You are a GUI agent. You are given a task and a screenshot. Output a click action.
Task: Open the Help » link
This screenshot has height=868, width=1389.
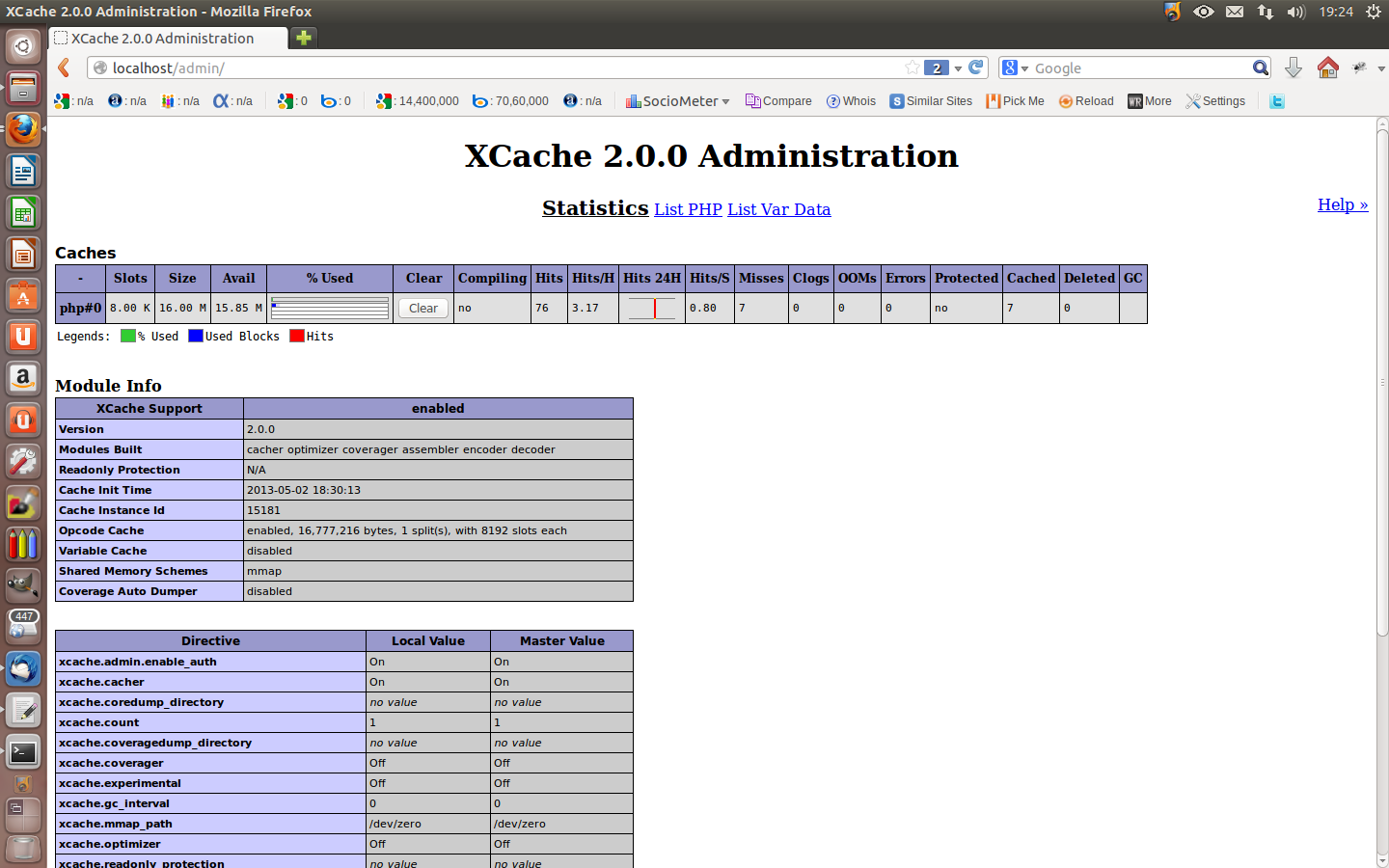pos(1342,204)
